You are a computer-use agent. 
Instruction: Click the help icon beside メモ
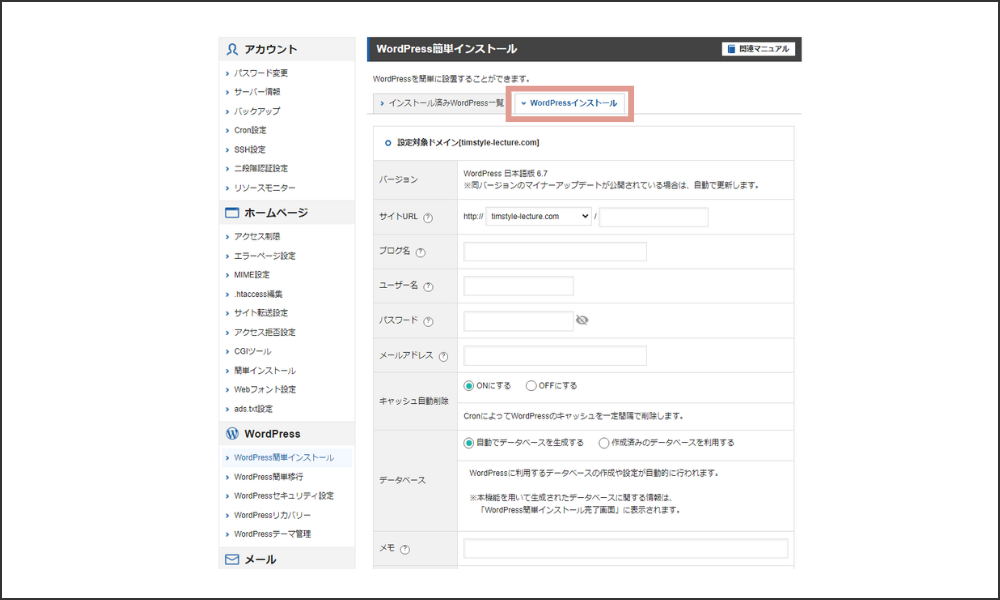click(404, 549)
